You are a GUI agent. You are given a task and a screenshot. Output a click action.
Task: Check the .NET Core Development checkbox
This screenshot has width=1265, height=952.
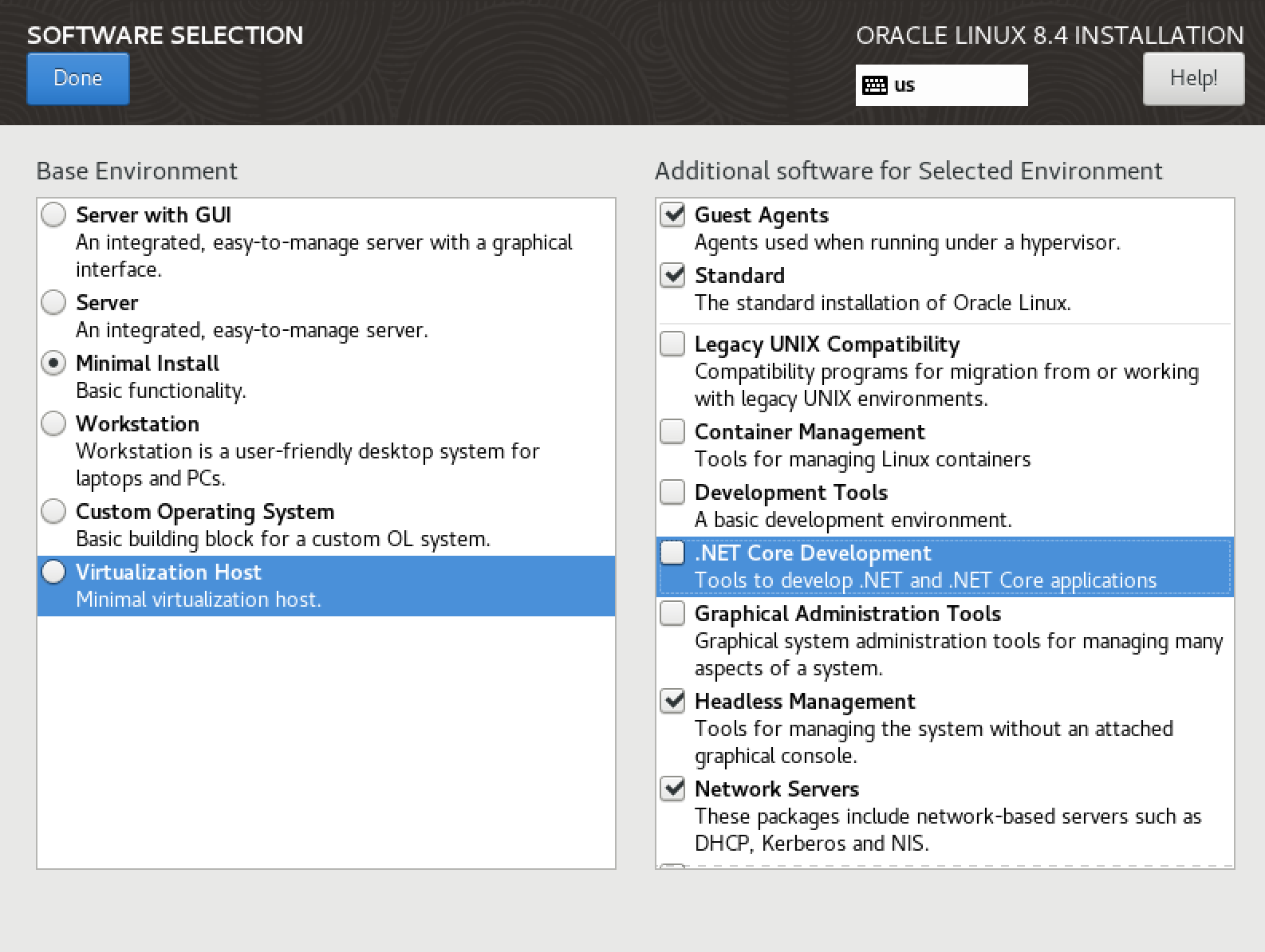click(673, 552)
